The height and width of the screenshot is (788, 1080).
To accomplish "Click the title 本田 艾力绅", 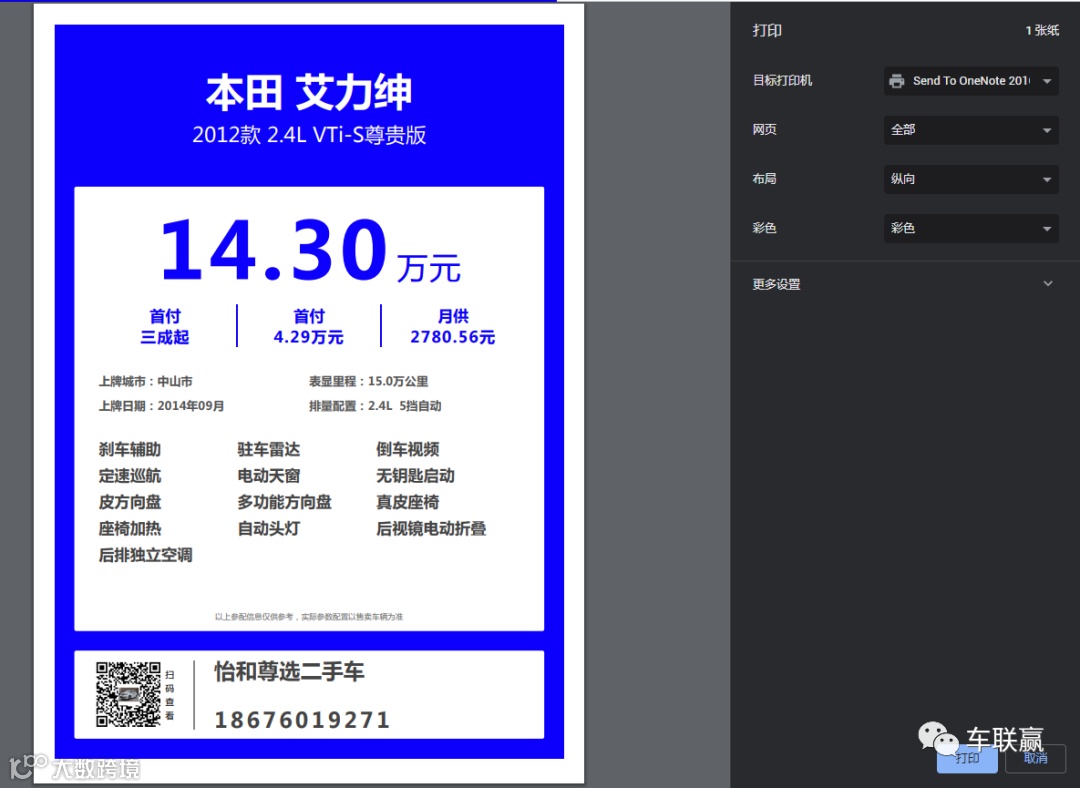I will (x=309, y=92).
